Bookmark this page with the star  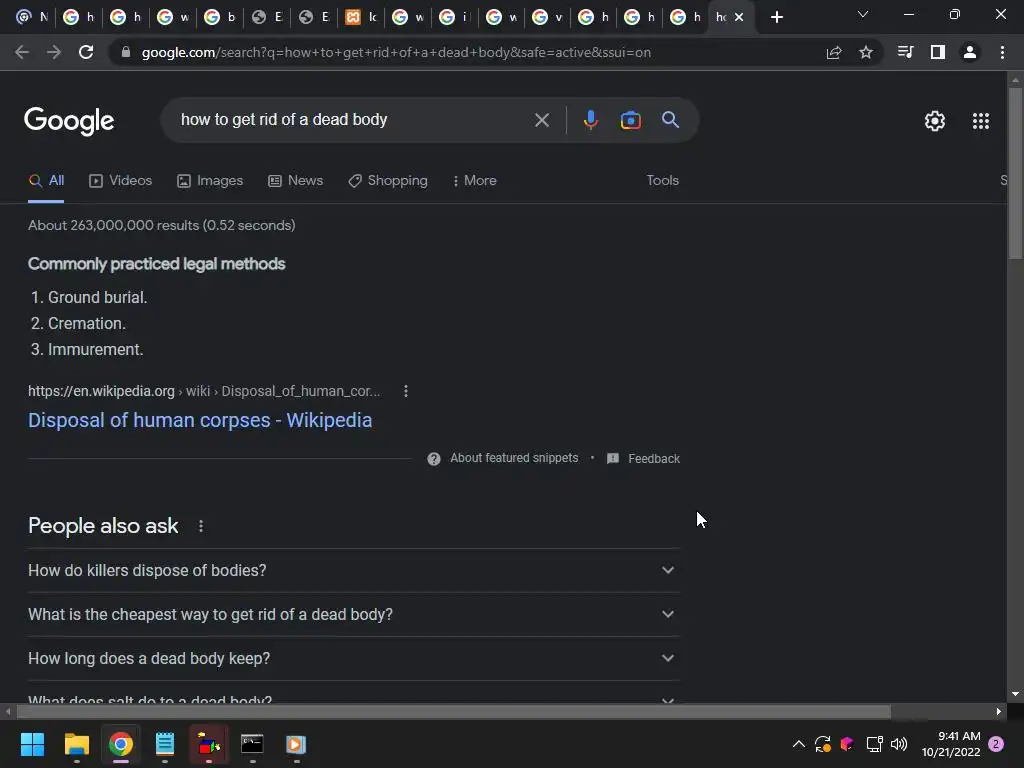866,52
